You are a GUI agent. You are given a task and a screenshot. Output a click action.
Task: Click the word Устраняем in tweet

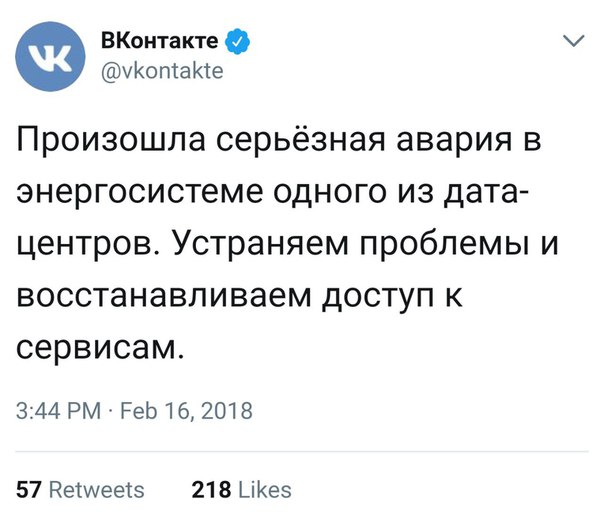coord(260,245)
